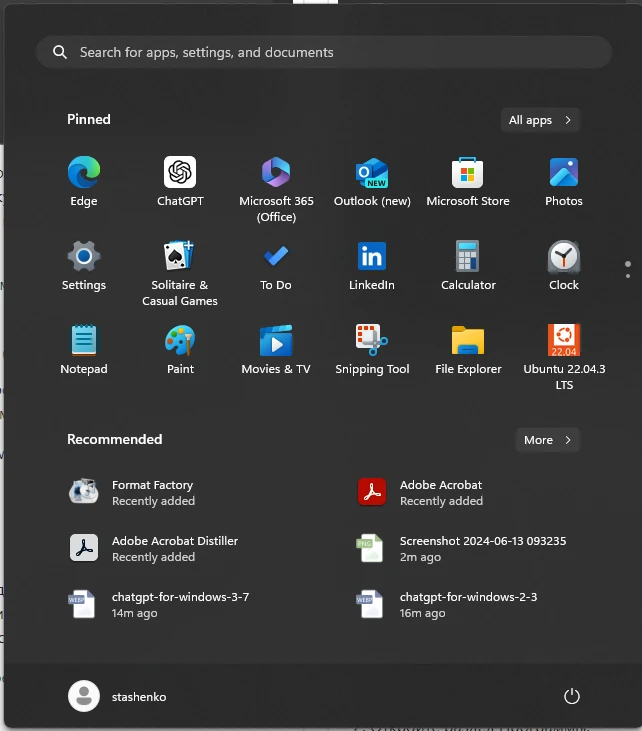Open Microsoft 365 (Office) app
This screenshot has width=642, height=731.
pos(276,174)
